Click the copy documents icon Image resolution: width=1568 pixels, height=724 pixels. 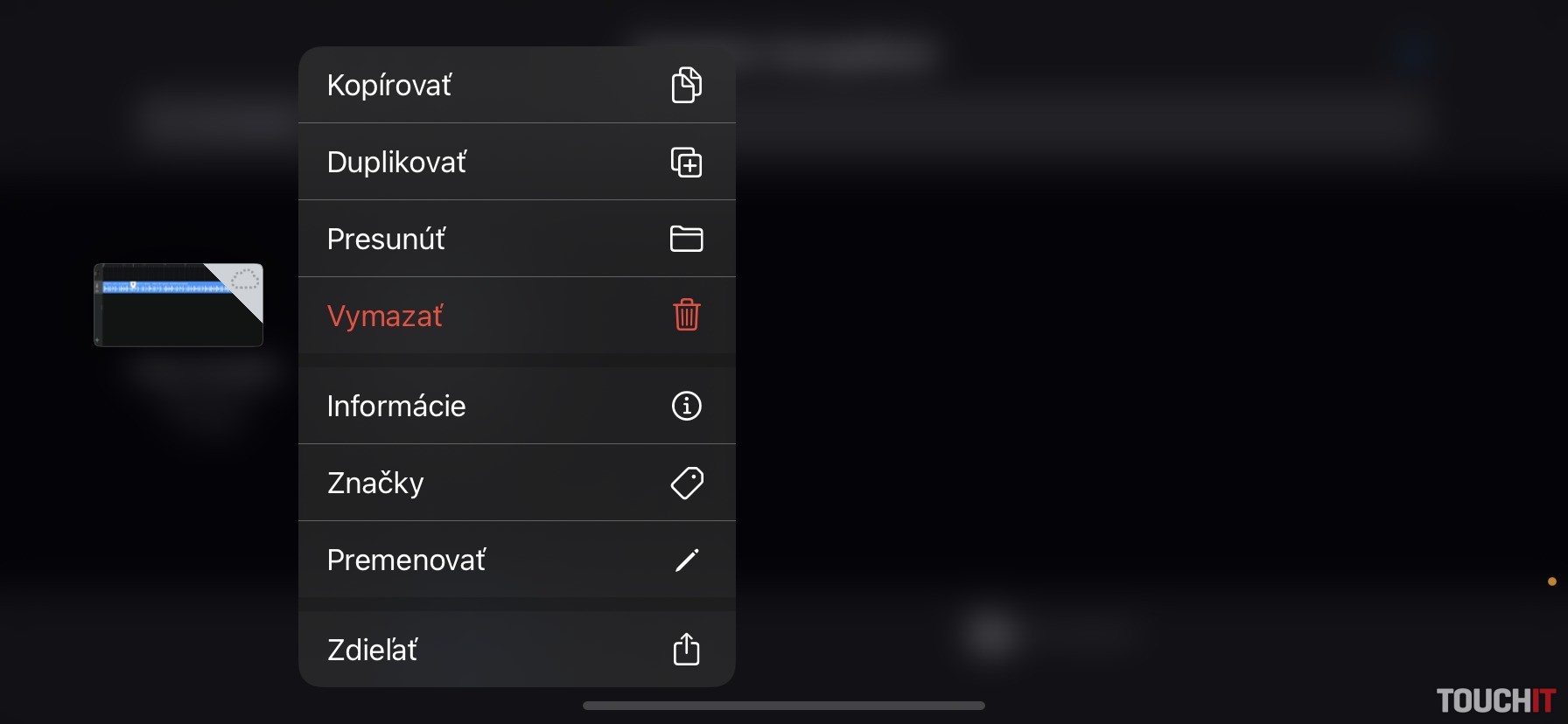pyautogui.click(x=687, y=85)
